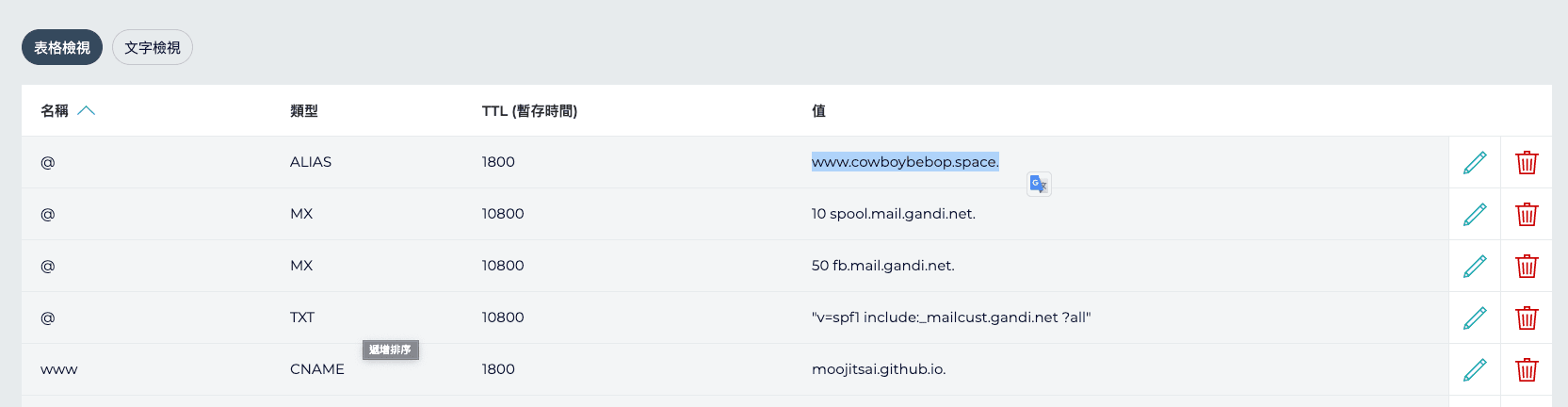Delete the www CNAME record

pyautogui.click(x=1527, y=369)
